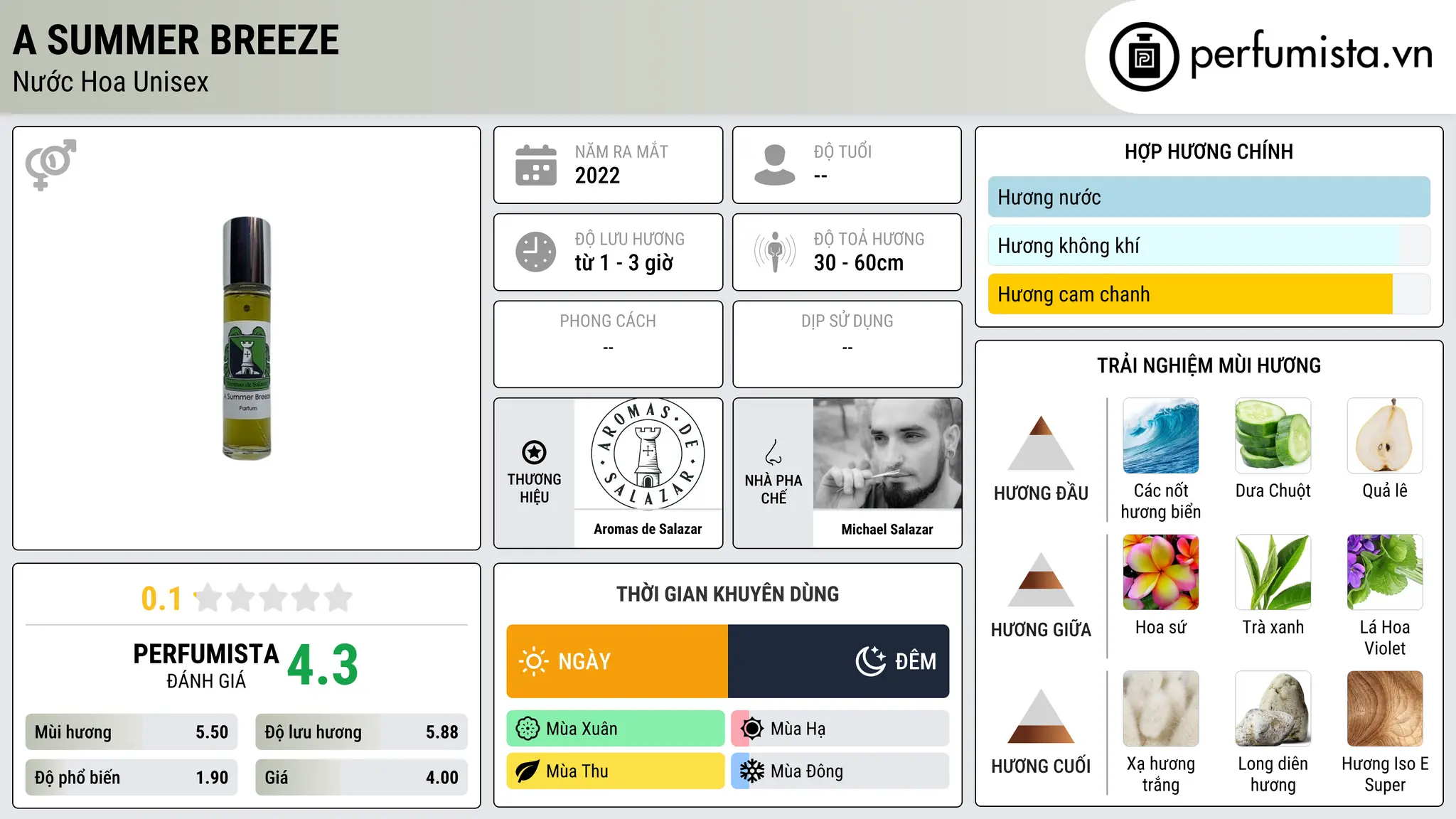The image size is (1456, 819).
Task: Click the perfumista.vn site name
Action: [1312, 54]
